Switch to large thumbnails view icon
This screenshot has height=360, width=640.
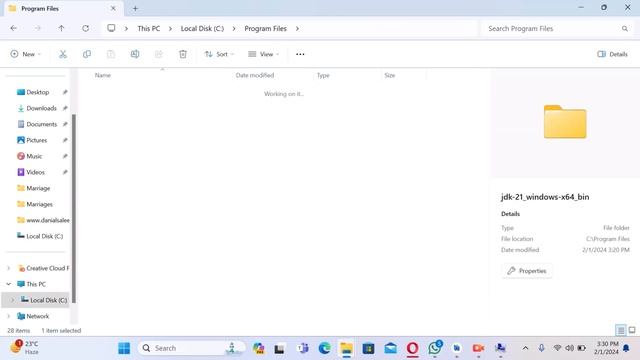tap(632, 330)
